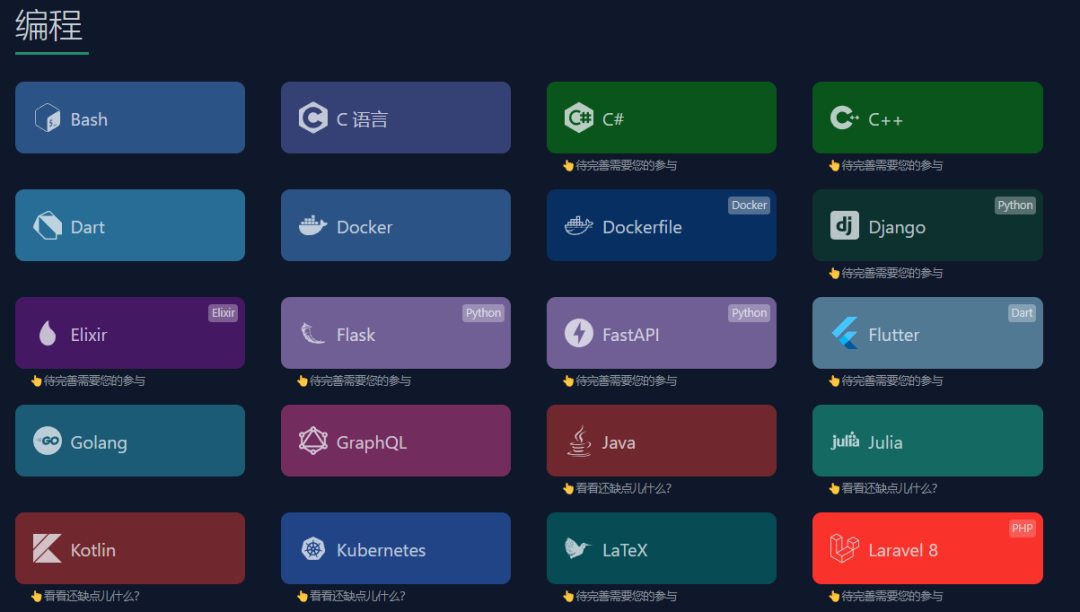Click the Python tag on FastAPI card
Image resolution: width=1080 pixels, height=612 pixels.
[749, 313]
